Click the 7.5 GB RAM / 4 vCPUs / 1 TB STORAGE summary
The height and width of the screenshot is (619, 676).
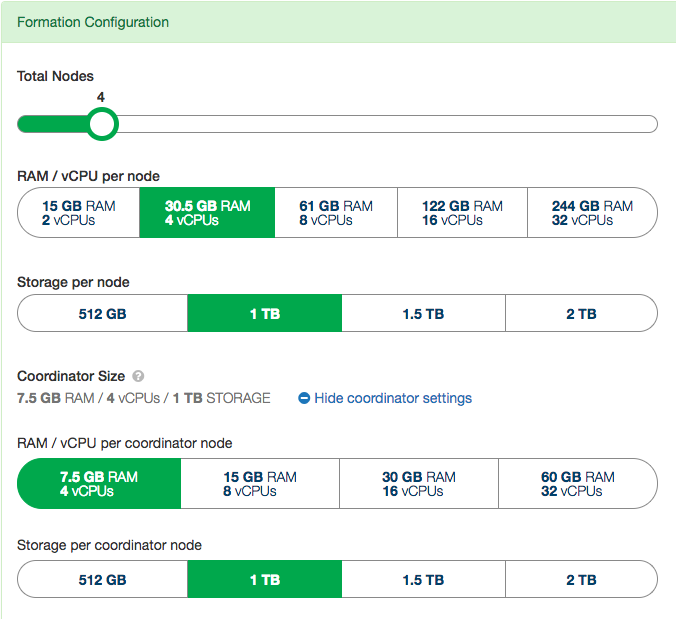[144, 398]
